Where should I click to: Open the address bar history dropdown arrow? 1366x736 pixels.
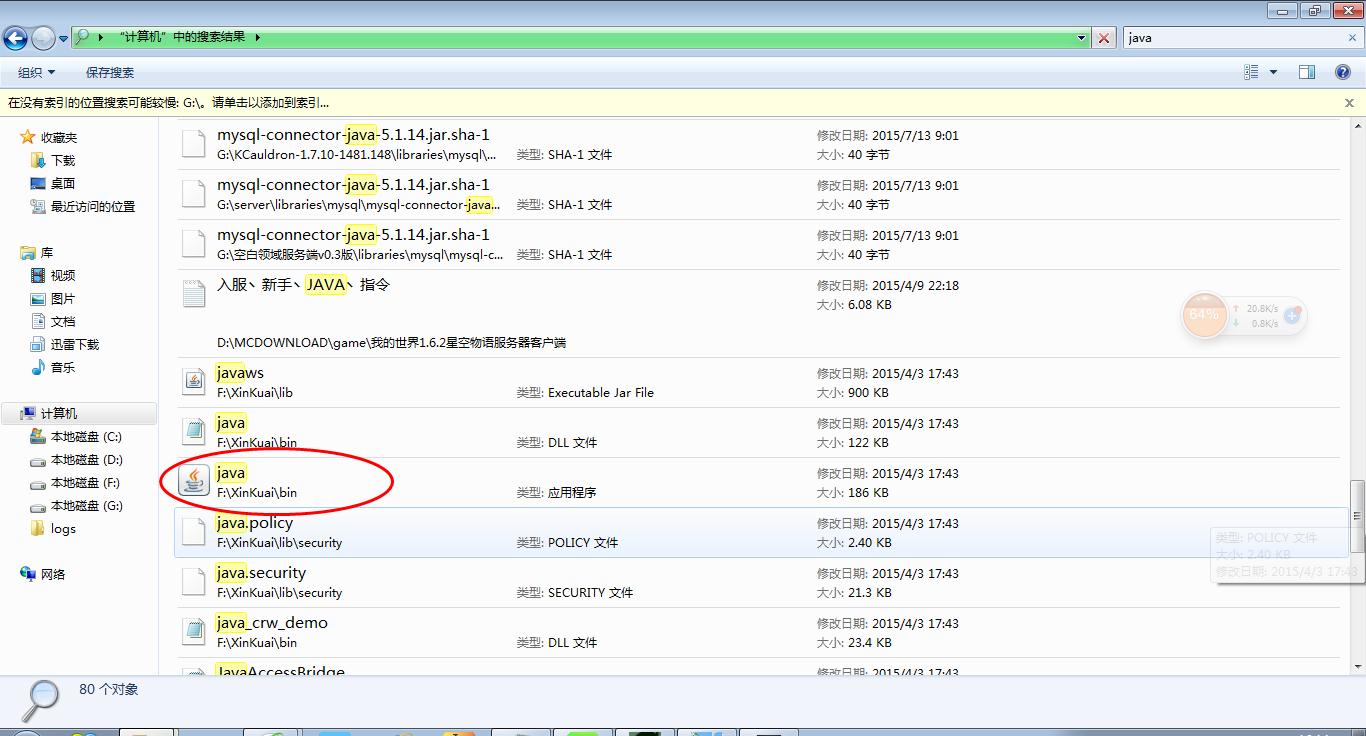[1082, 38]
